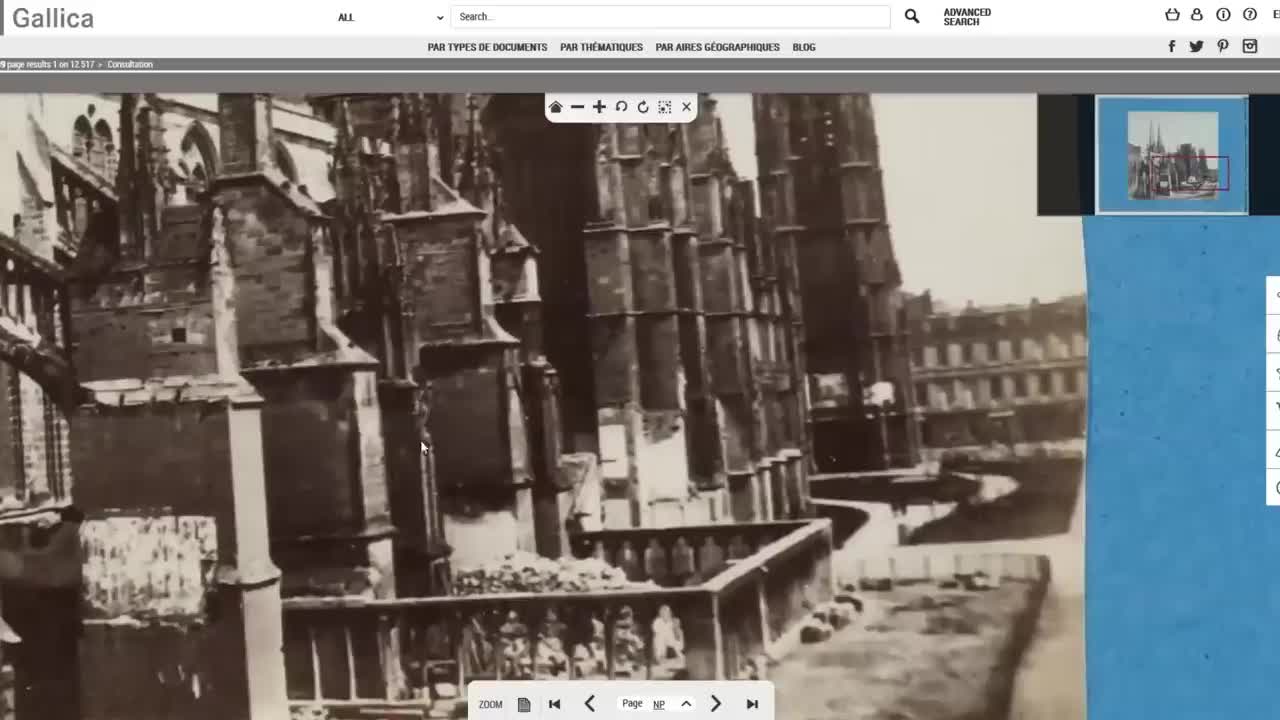Viewport: 1280px width, 720px height.
Task: Open Par aires géographiques menu
Action: pyautogui.click(x=717, y=47)
